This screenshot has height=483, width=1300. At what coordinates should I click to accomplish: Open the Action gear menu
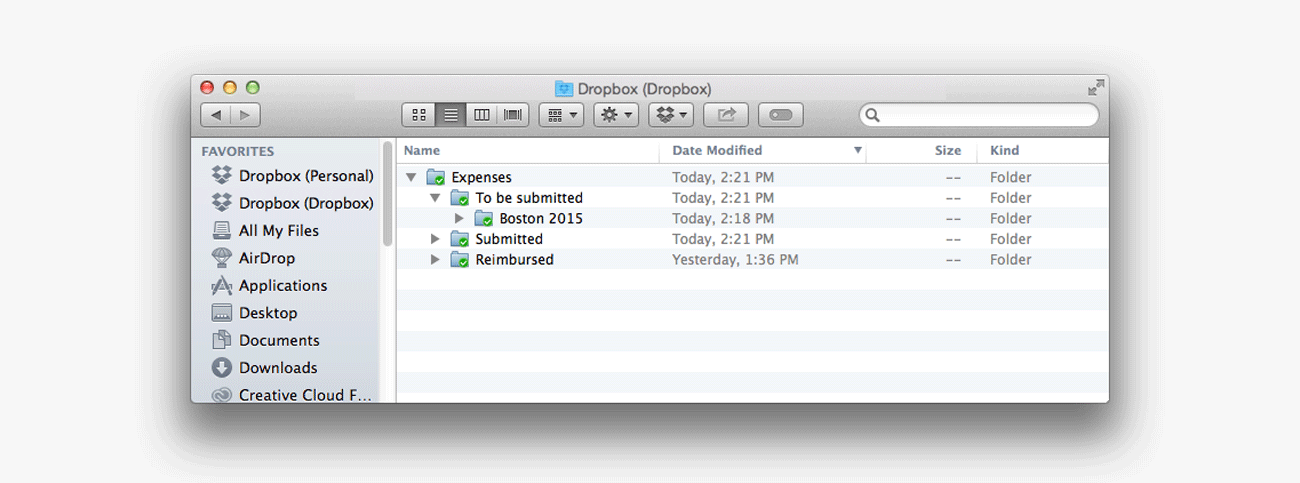[616, 115]
